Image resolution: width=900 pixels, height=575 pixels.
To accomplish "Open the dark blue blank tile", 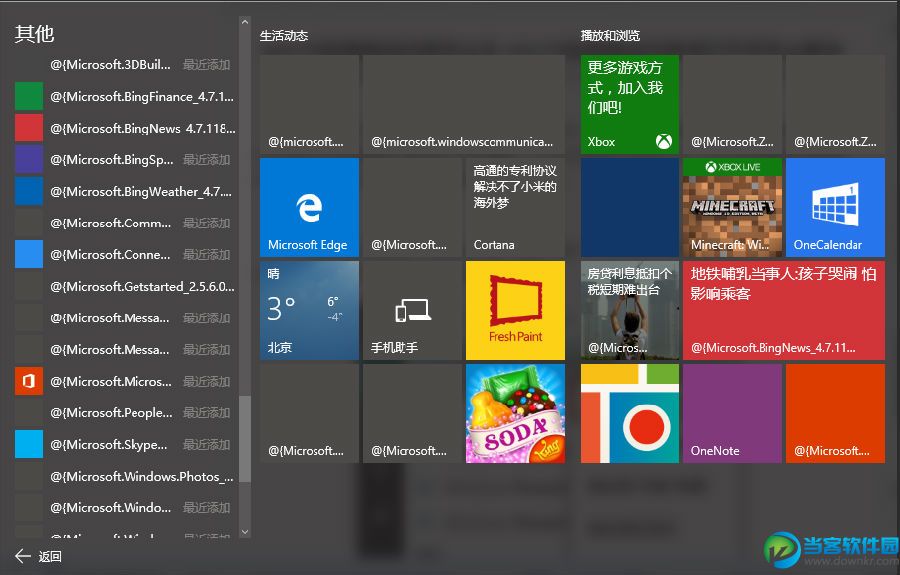I will tap(630, 207).
